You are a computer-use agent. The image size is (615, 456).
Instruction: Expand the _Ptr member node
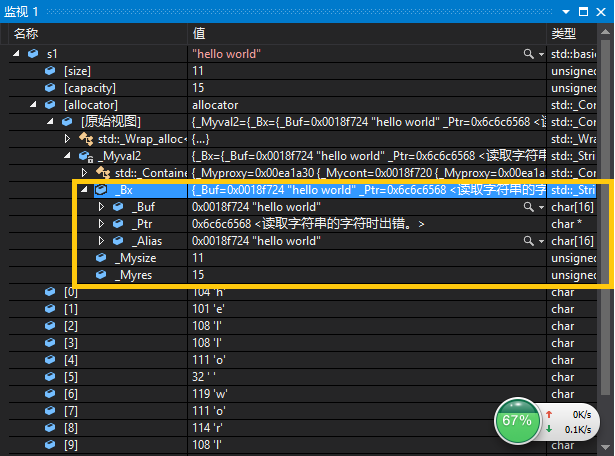101,223
